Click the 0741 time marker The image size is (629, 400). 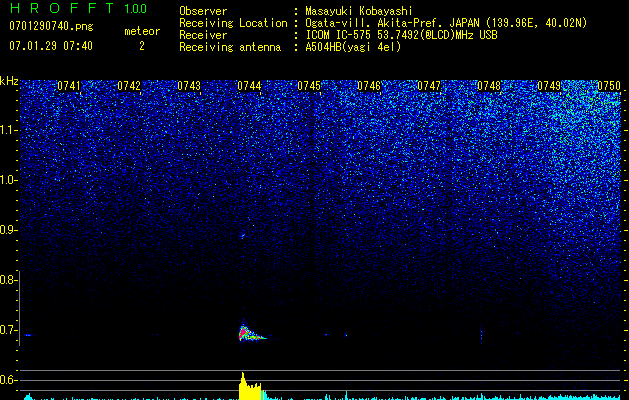[69, 86]
